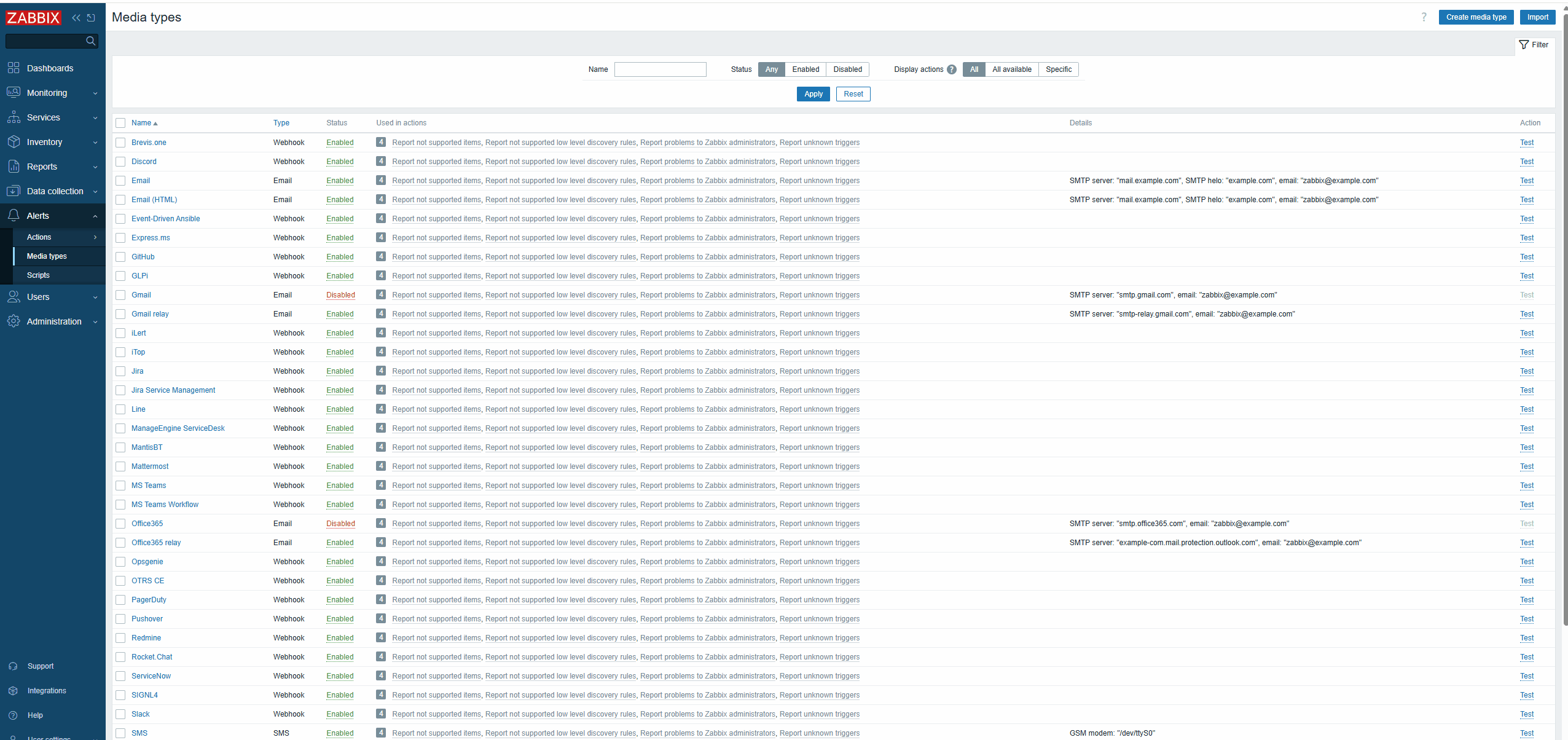Screen dimensions: 1568x740
Task: Click into the Name filter field
Action: pos(660,69)
